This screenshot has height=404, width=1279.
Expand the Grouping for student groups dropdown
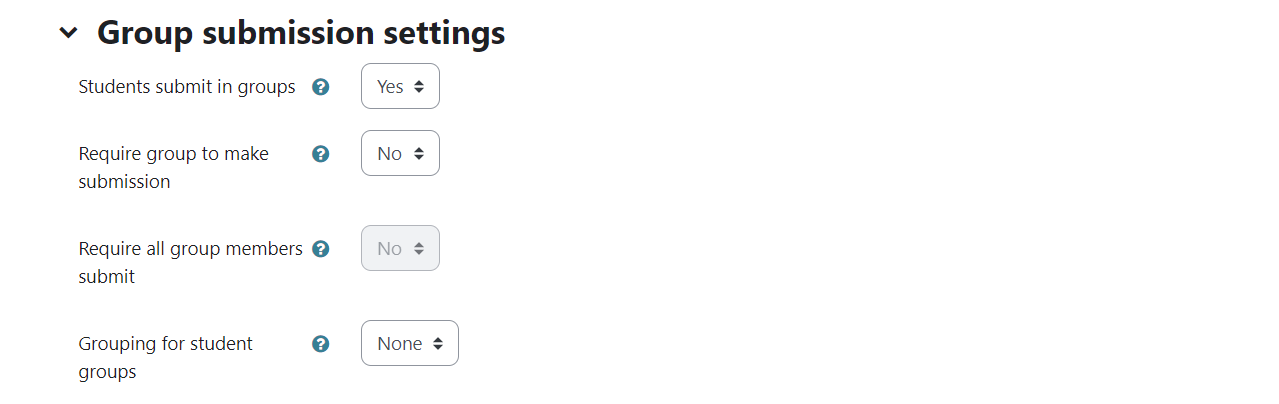click(x=409, y=344)
